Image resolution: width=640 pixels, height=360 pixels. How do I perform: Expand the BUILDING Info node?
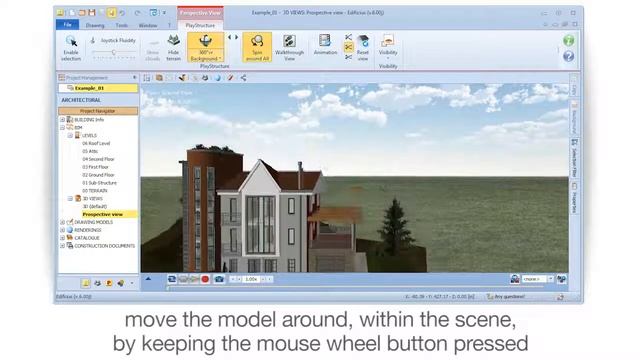click(62, 120)
